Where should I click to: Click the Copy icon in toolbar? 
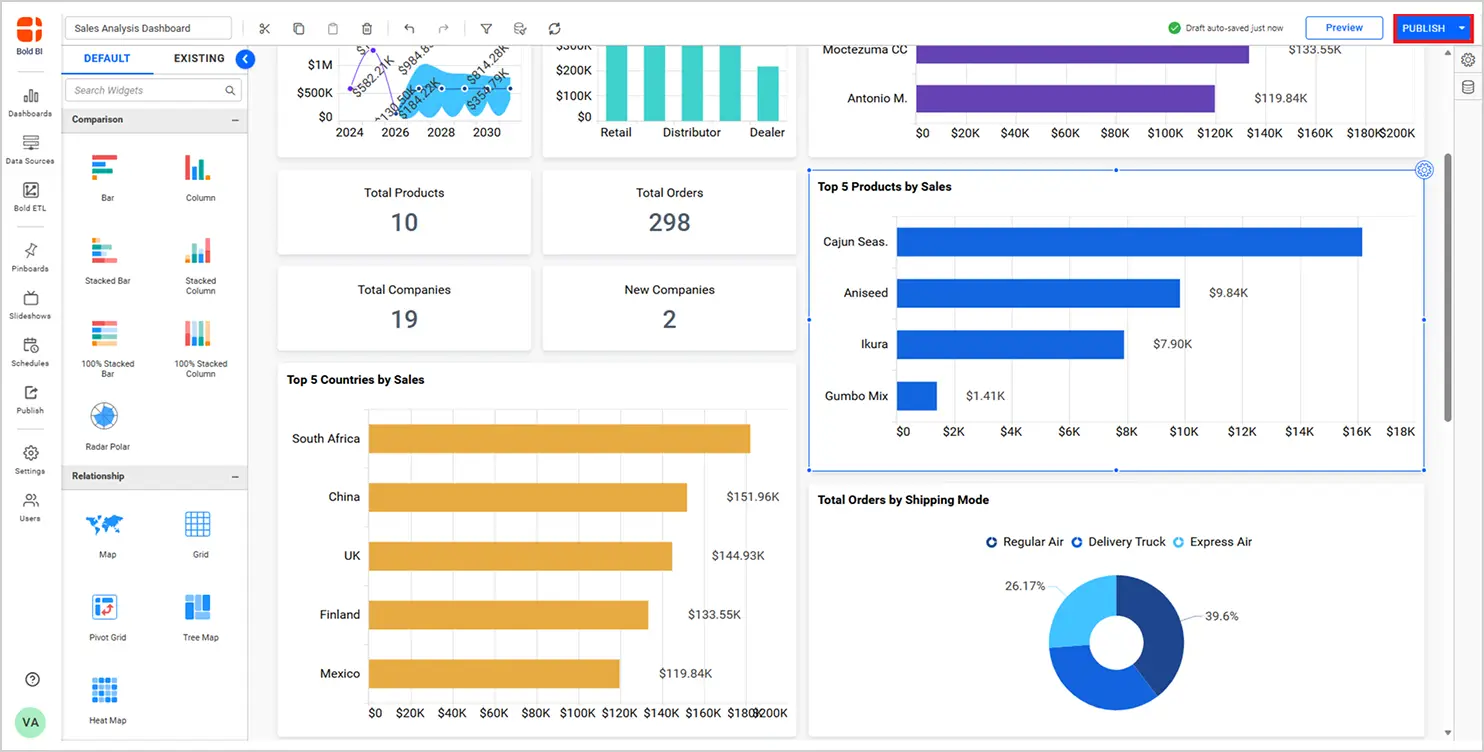(299, 29)
